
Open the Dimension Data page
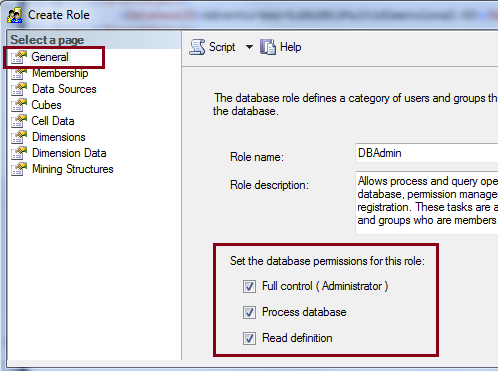69,153
